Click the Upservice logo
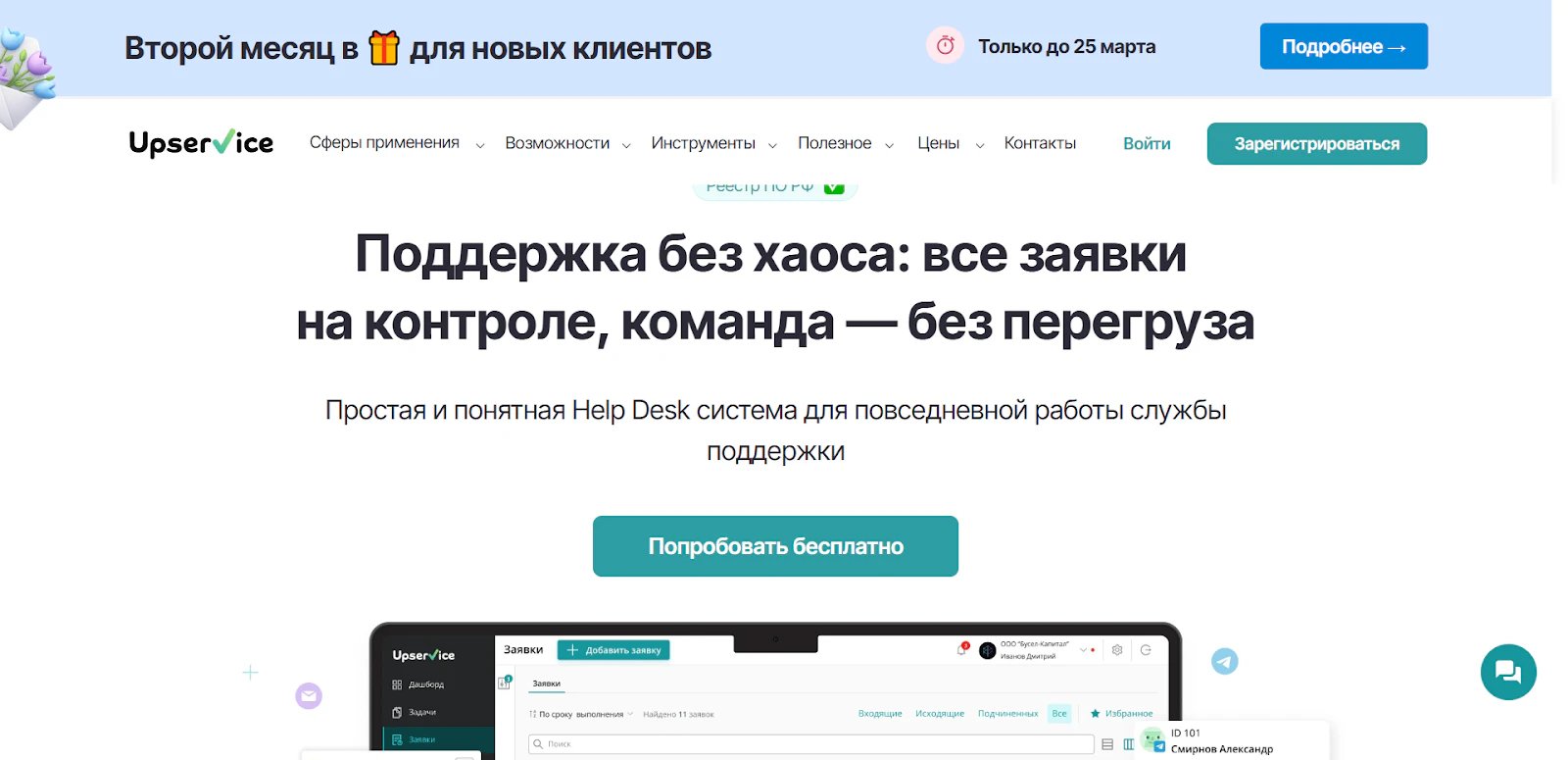 click(201, 143)
